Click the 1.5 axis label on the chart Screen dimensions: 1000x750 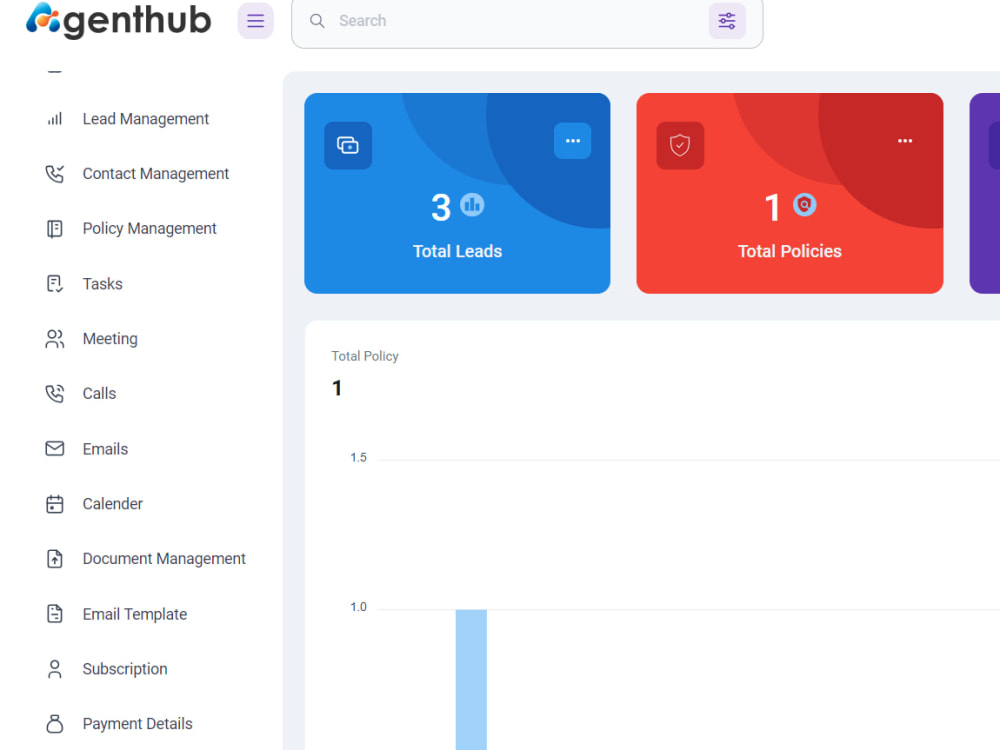coord(358,457)
